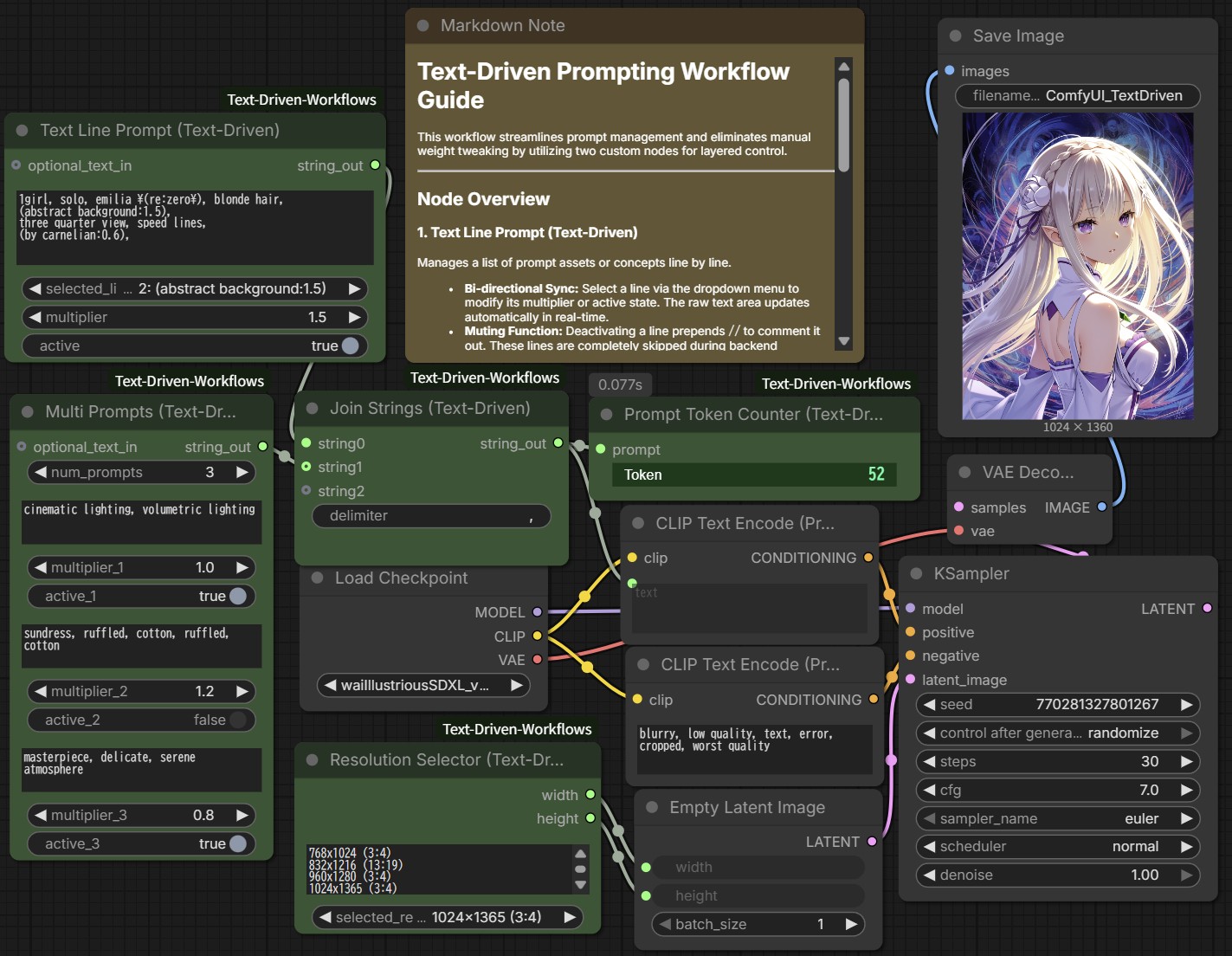This screenshot has height=956, width=1232.
Task: Click the VAE output socket on Load Checkpoint
Action: tap(538, 660)
